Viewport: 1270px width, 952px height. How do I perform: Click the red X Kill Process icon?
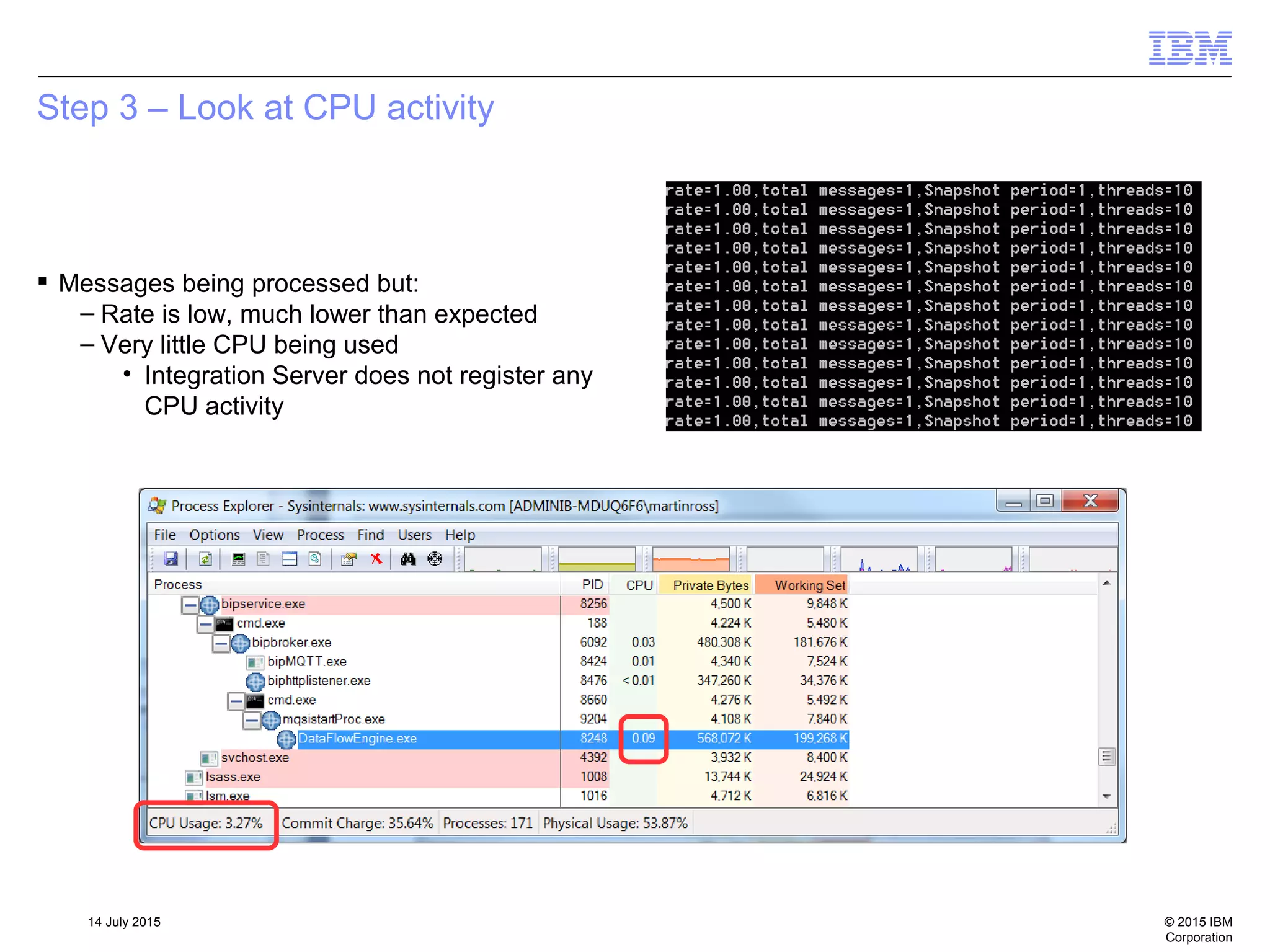point(376,559)
